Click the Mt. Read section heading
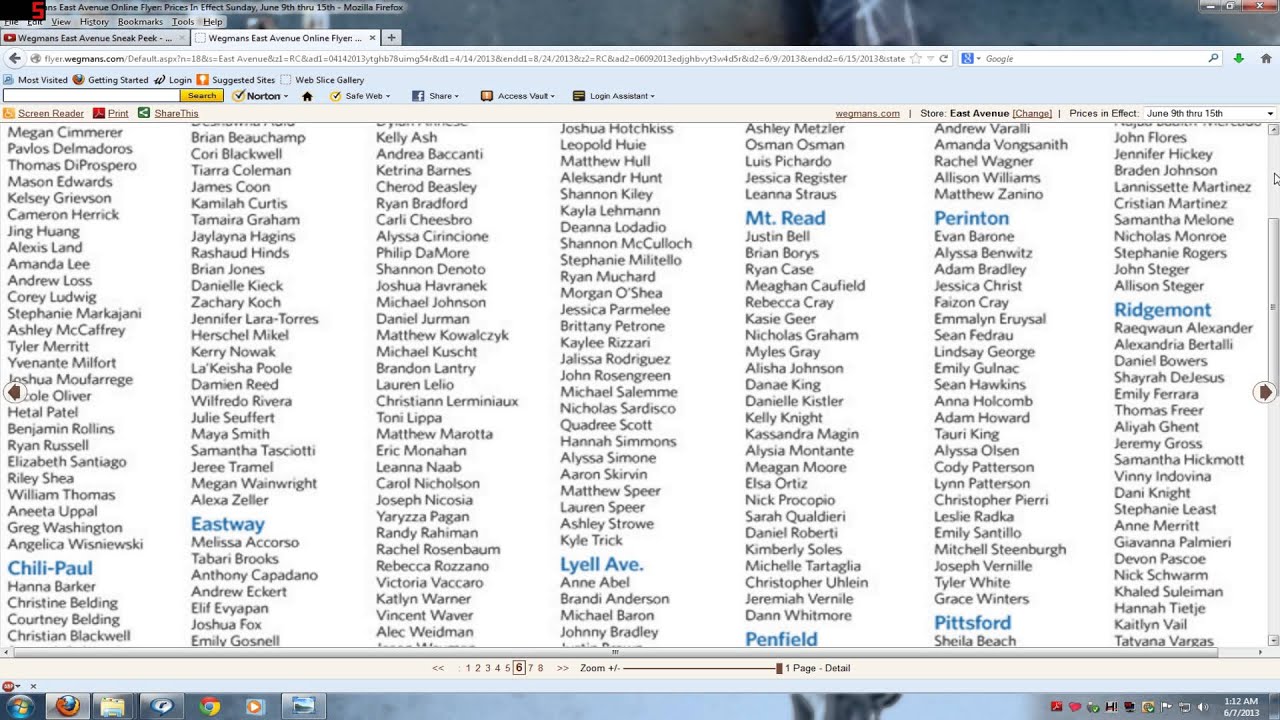The height and width of the screenshot is (720, 1280). [x=785, y=218]
